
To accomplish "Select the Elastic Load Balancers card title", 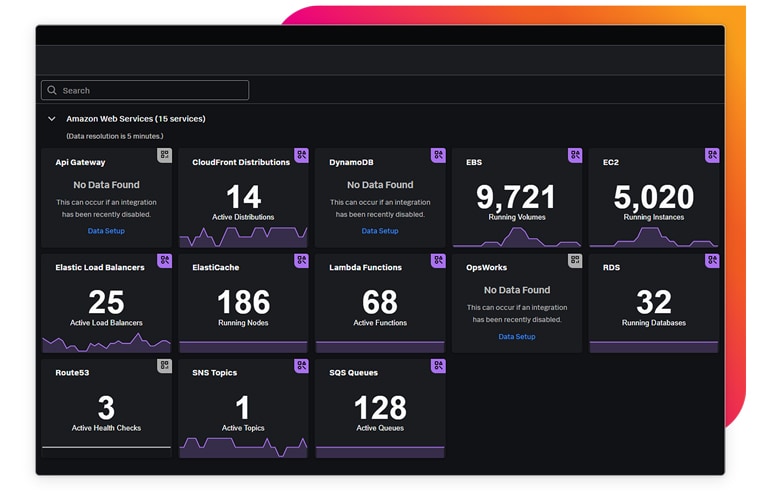I will (x=100, y=267).
